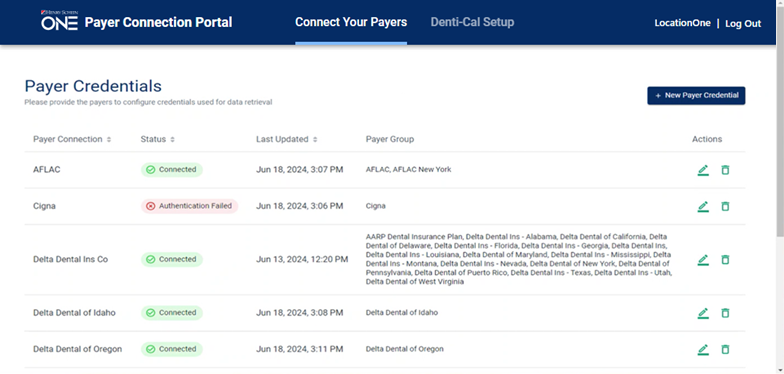The height and width of the screenshot is (374, 784).
Task: Edit the AFLAC payer credential
Action: [x=703, y=170]
